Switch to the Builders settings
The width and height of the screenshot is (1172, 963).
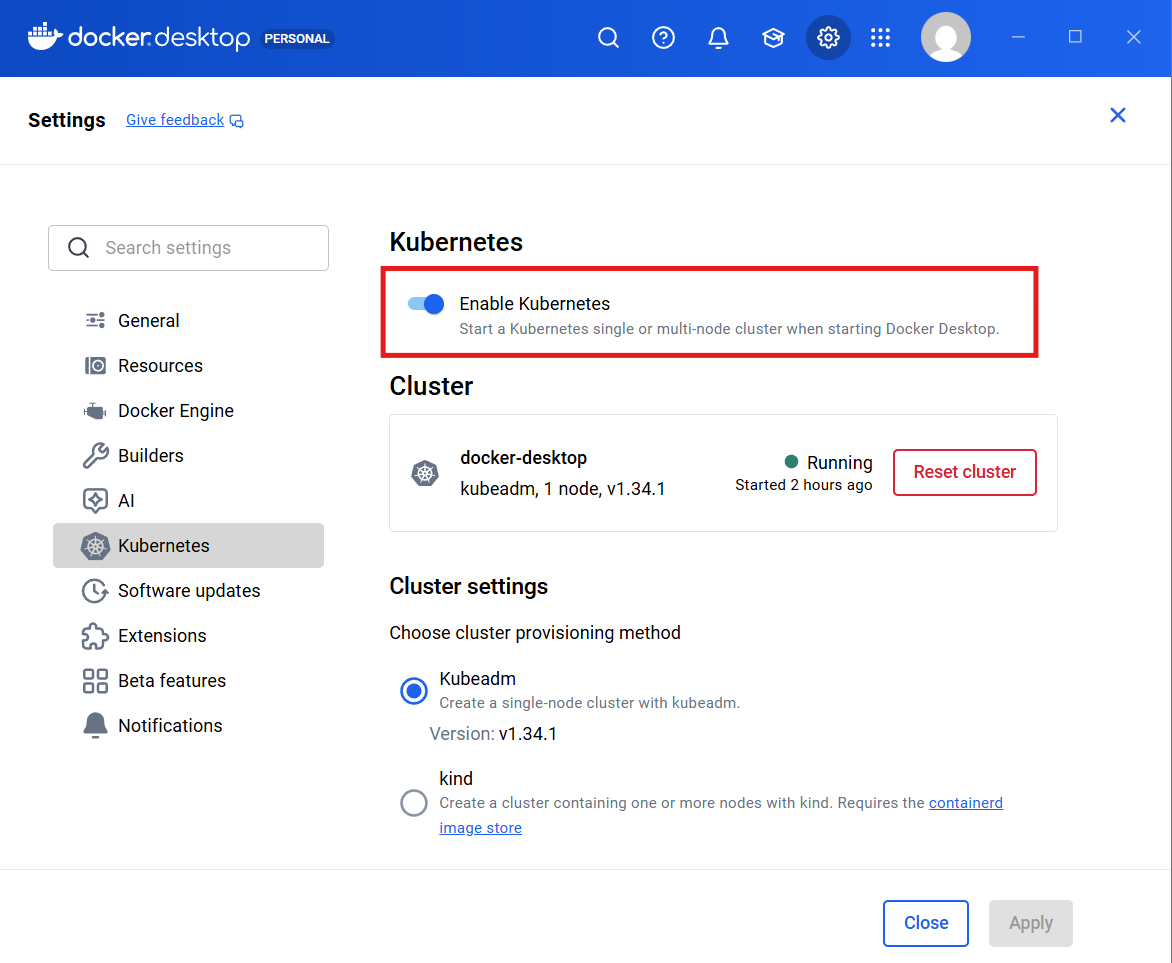(188, 455)
